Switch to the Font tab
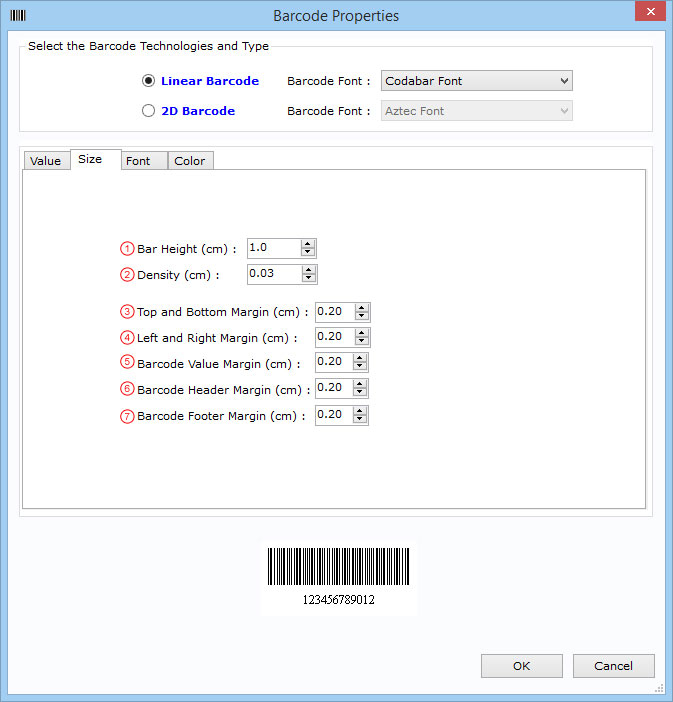 point(144,161)
